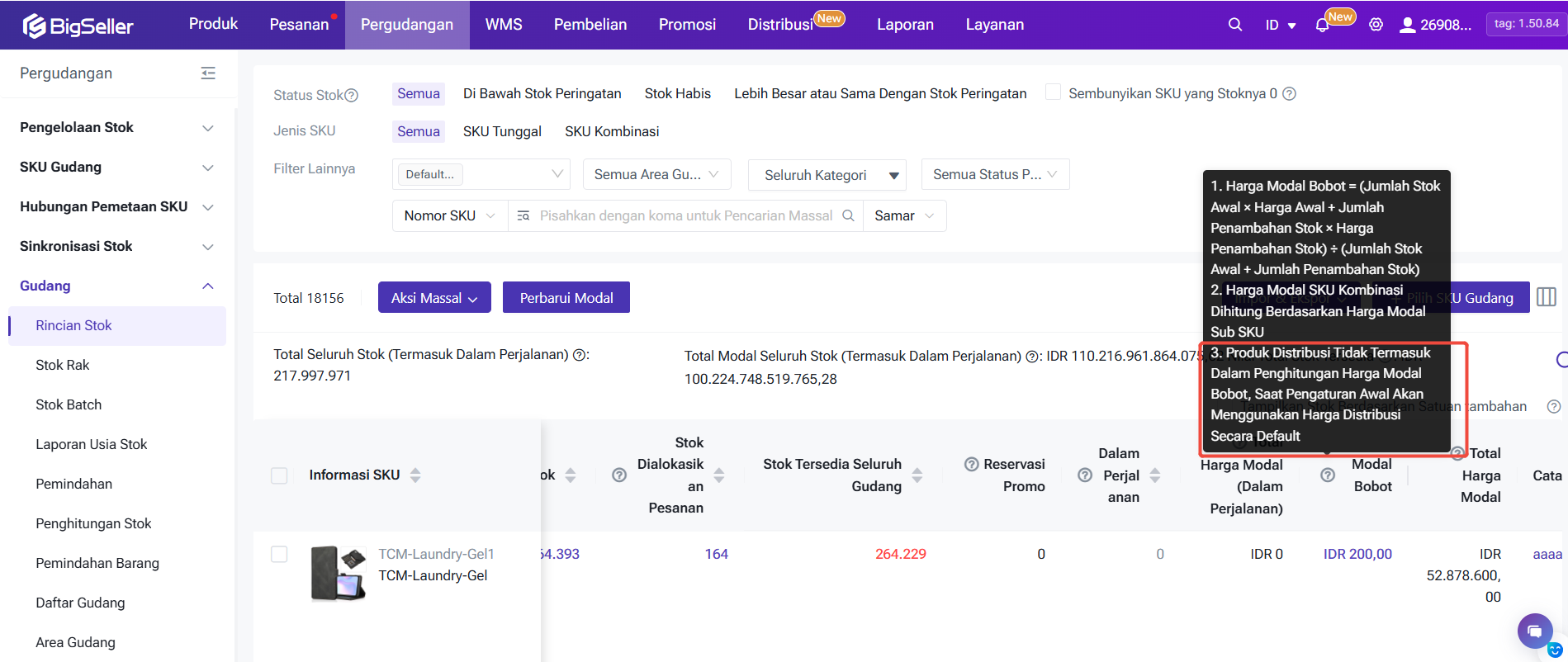Click help icon next to Status Stok

[352, 96]
